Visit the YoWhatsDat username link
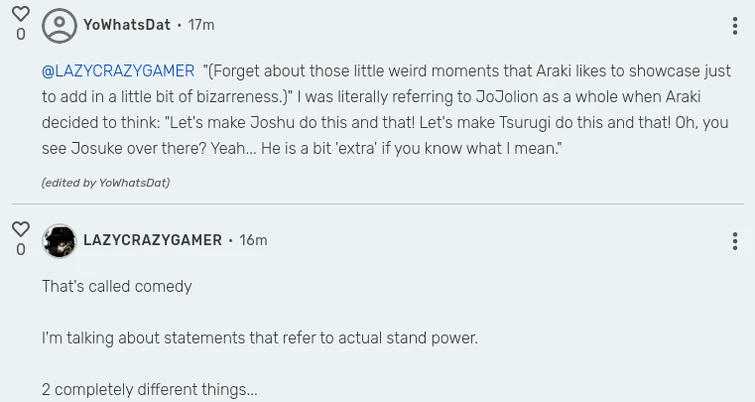This screenshot has height=402, width=755. [x=127, y=25]
